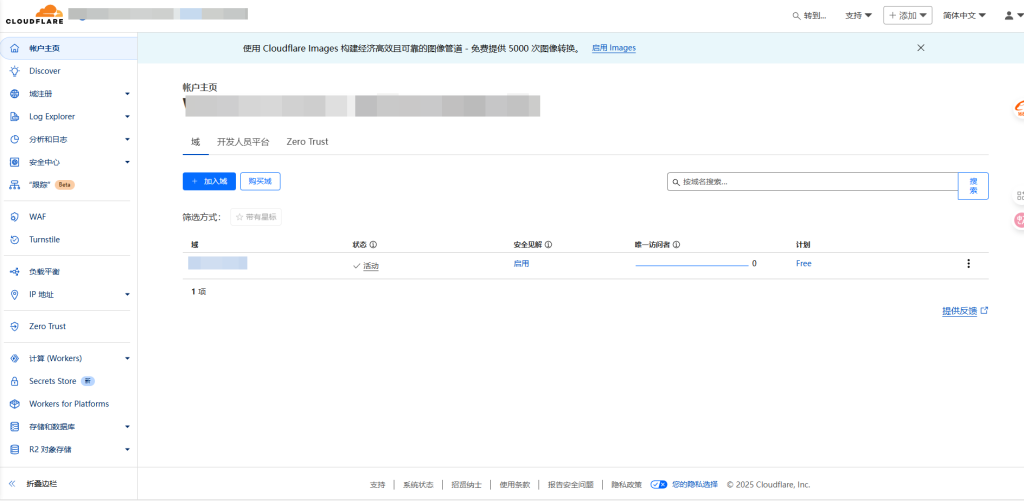This screenshot has height=501, width=1024.
Task: Click the Turnstile icon
Action: tap(15, 240)
